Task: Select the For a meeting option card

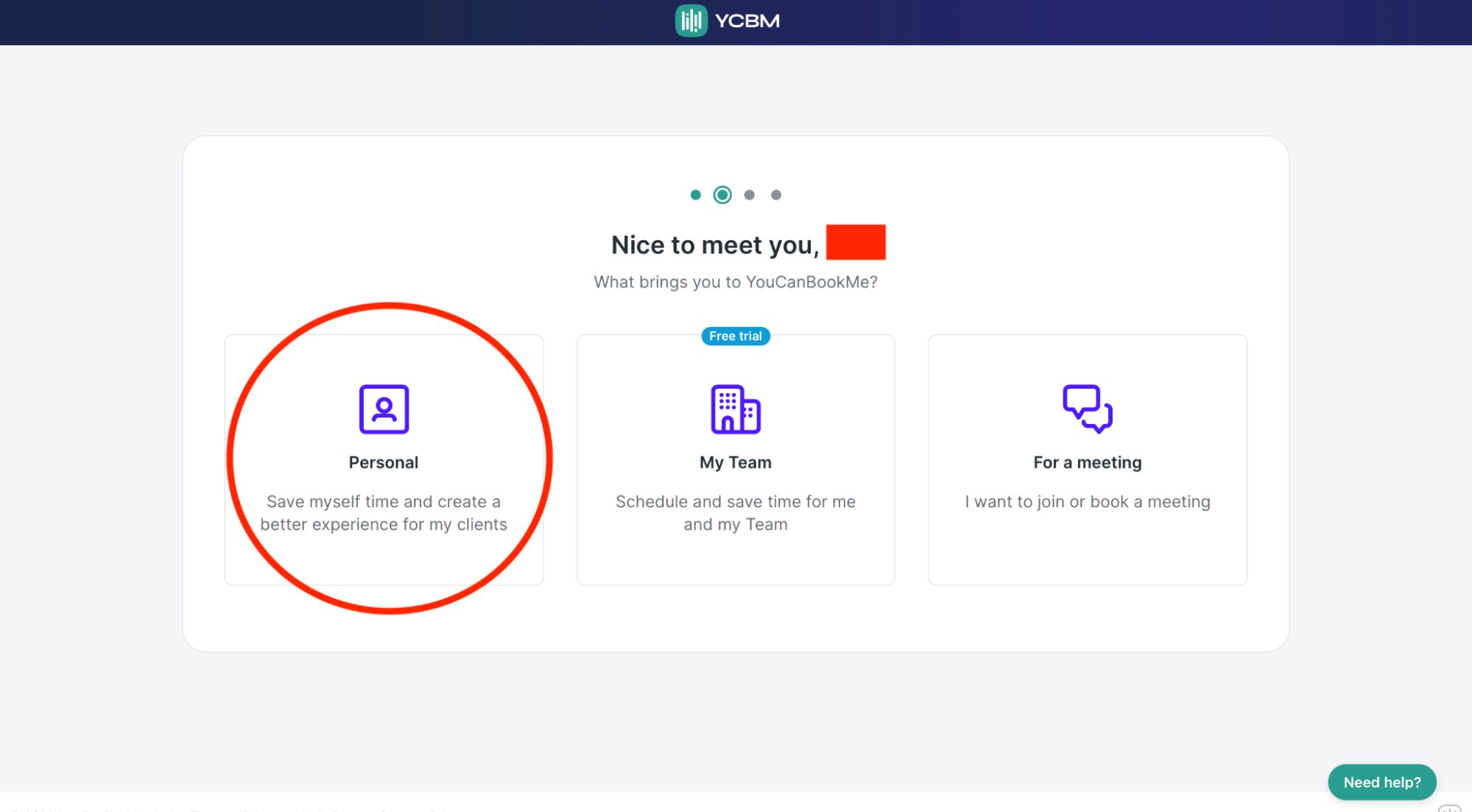Action: (1087, 459)
